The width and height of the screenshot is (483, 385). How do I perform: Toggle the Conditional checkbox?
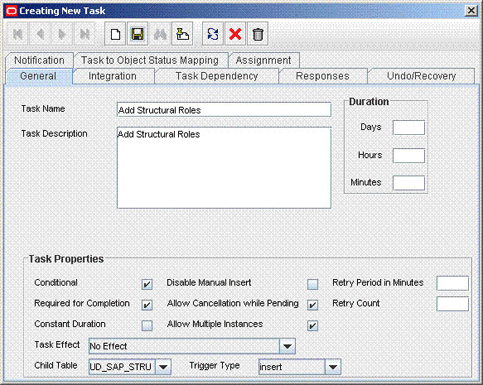click(147, 284)
